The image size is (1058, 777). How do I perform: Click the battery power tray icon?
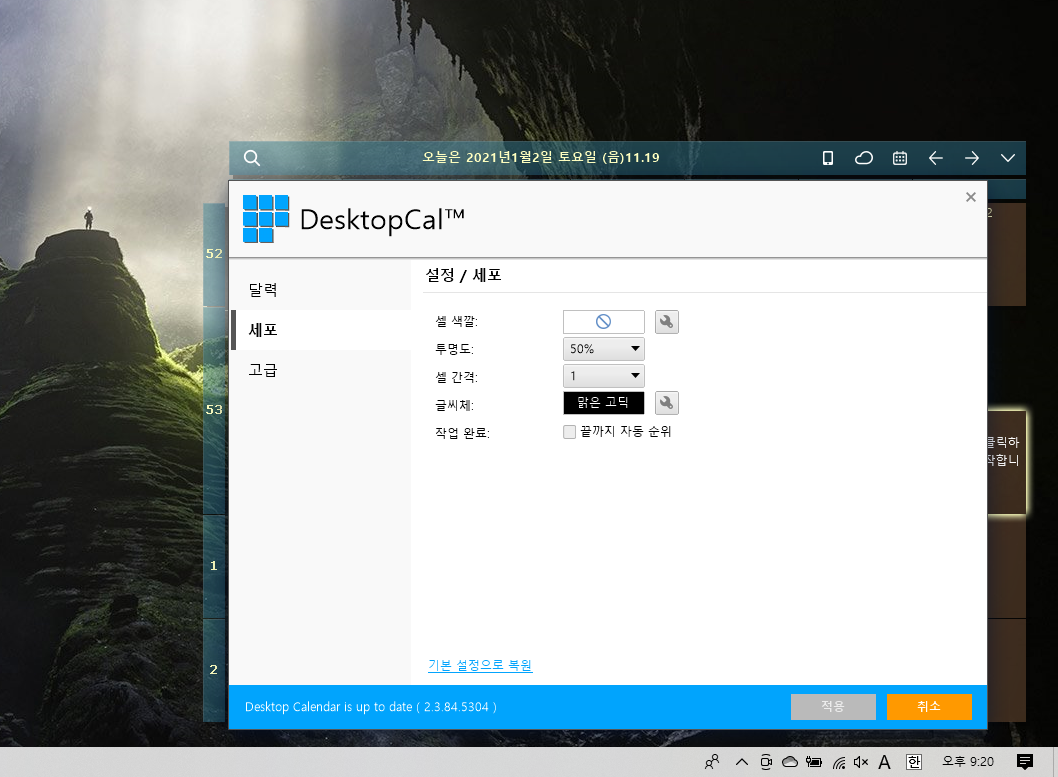[814, 762]
